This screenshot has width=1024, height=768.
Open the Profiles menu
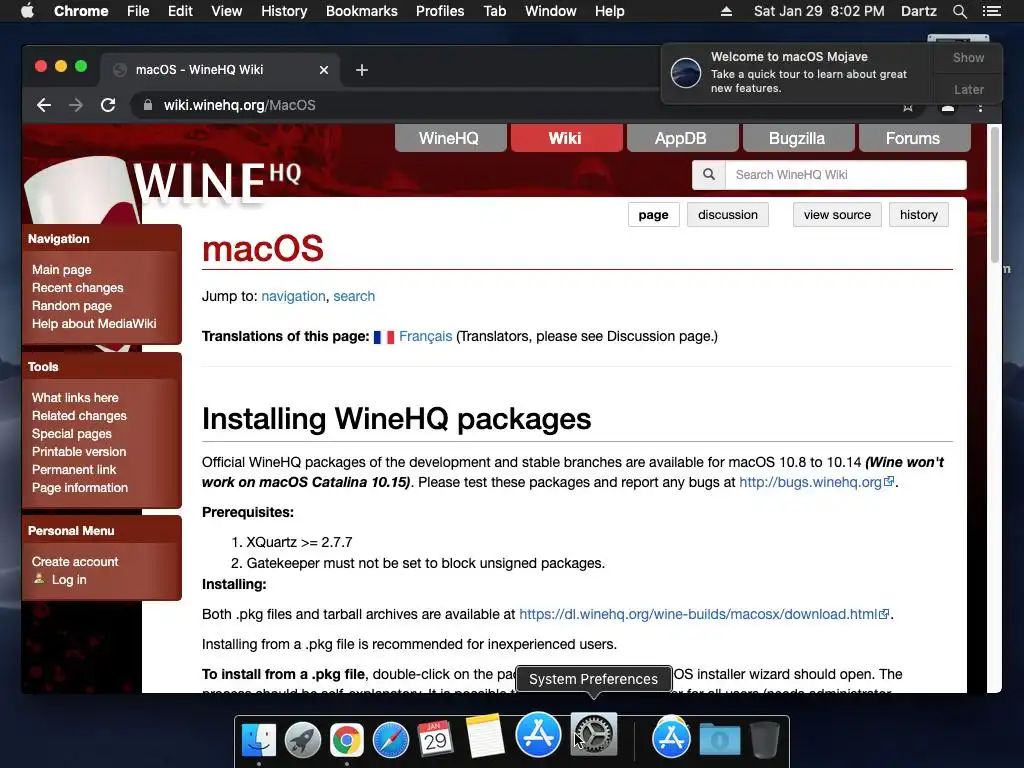(440, 11)
